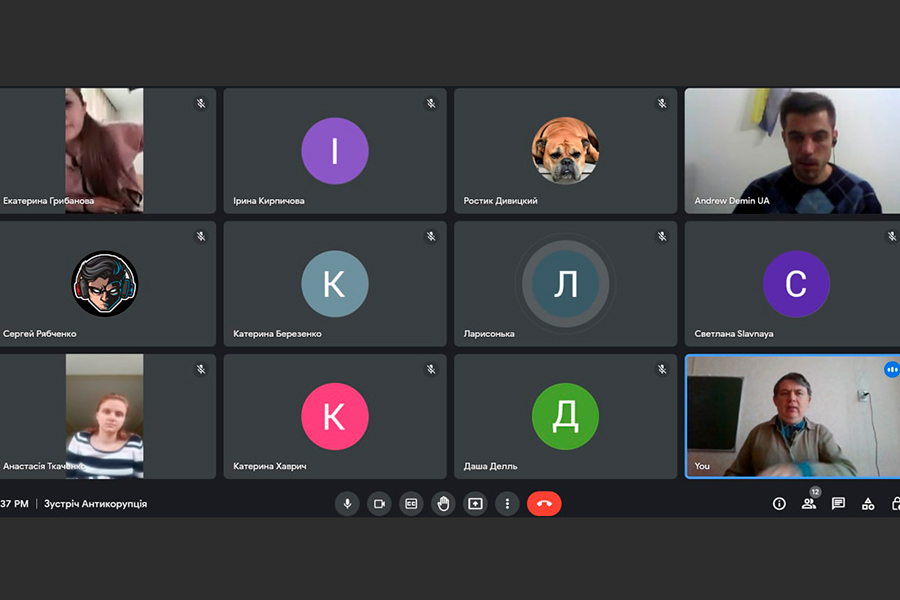The height and width of the screenshot is (600, 900).
Task: Click the pink K avatar of Катерина Хаврич
Action: pos(335,416)
